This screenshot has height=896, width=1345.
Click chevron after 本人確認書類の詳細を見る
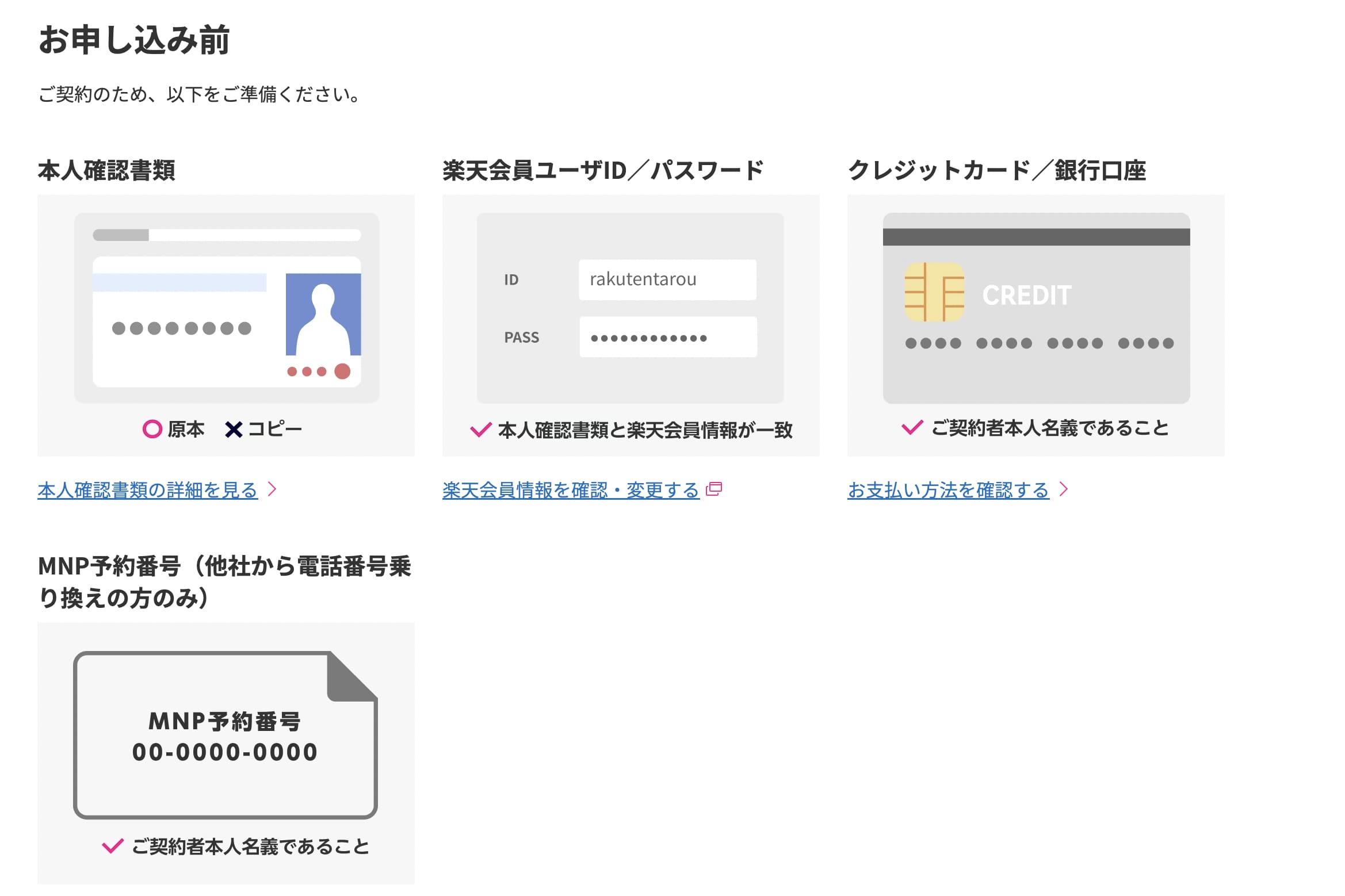pos(273,489)
